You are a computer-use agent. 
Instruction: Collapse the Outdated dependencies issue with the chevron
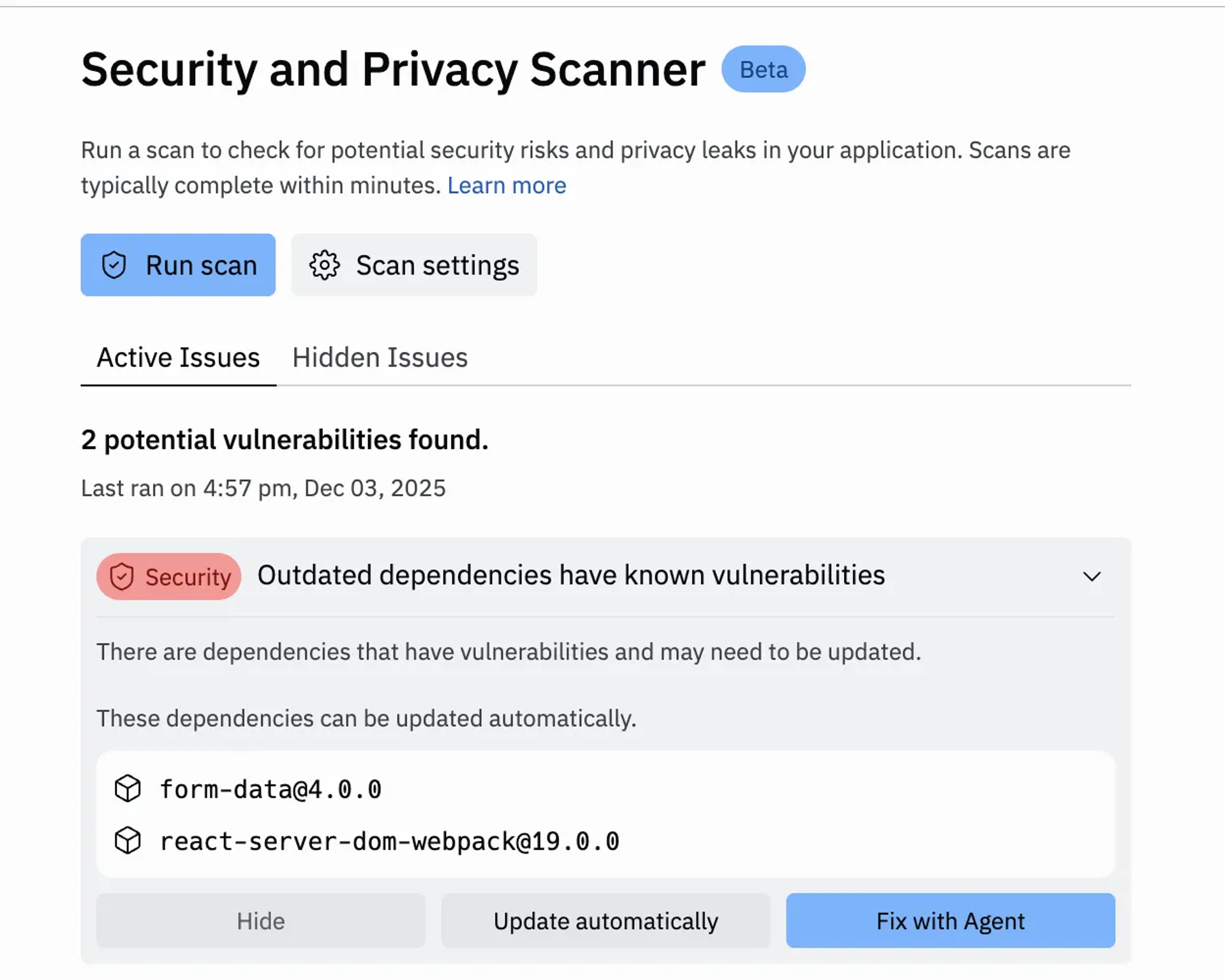[1092, 576]
